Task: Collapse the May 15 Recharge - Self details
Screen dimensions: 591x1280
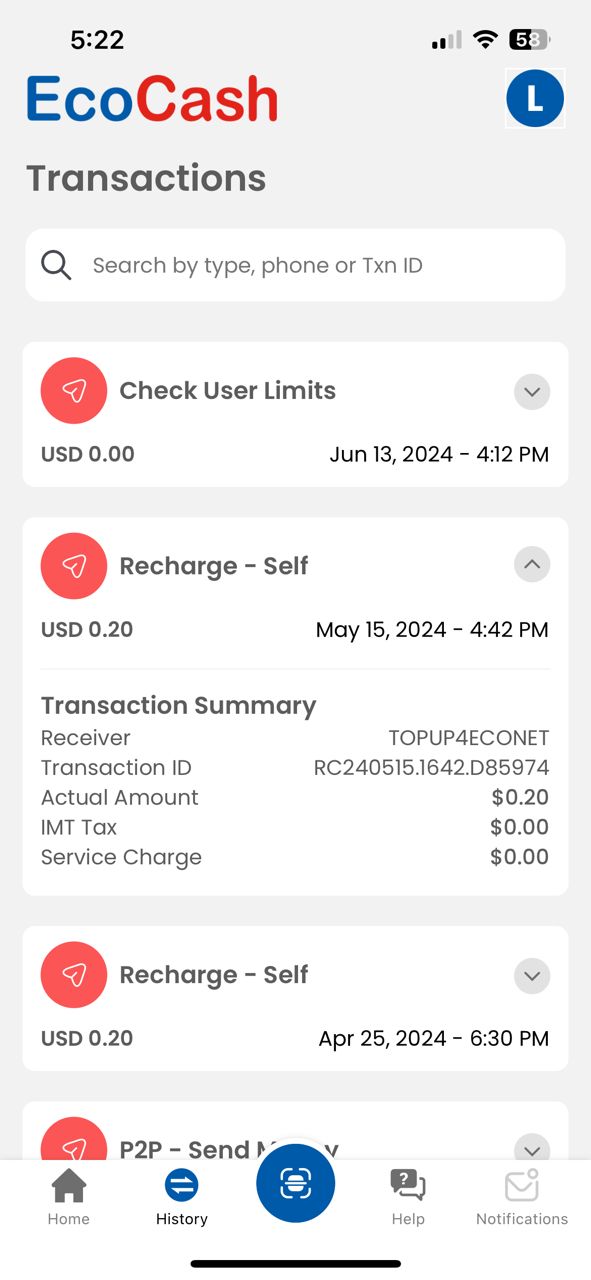Action: (x=532, y=565)
